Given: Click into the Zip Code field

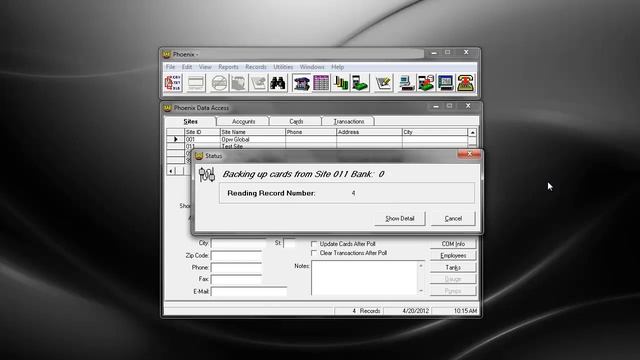Looking at the screenshot, I should [x=236, y=256].
